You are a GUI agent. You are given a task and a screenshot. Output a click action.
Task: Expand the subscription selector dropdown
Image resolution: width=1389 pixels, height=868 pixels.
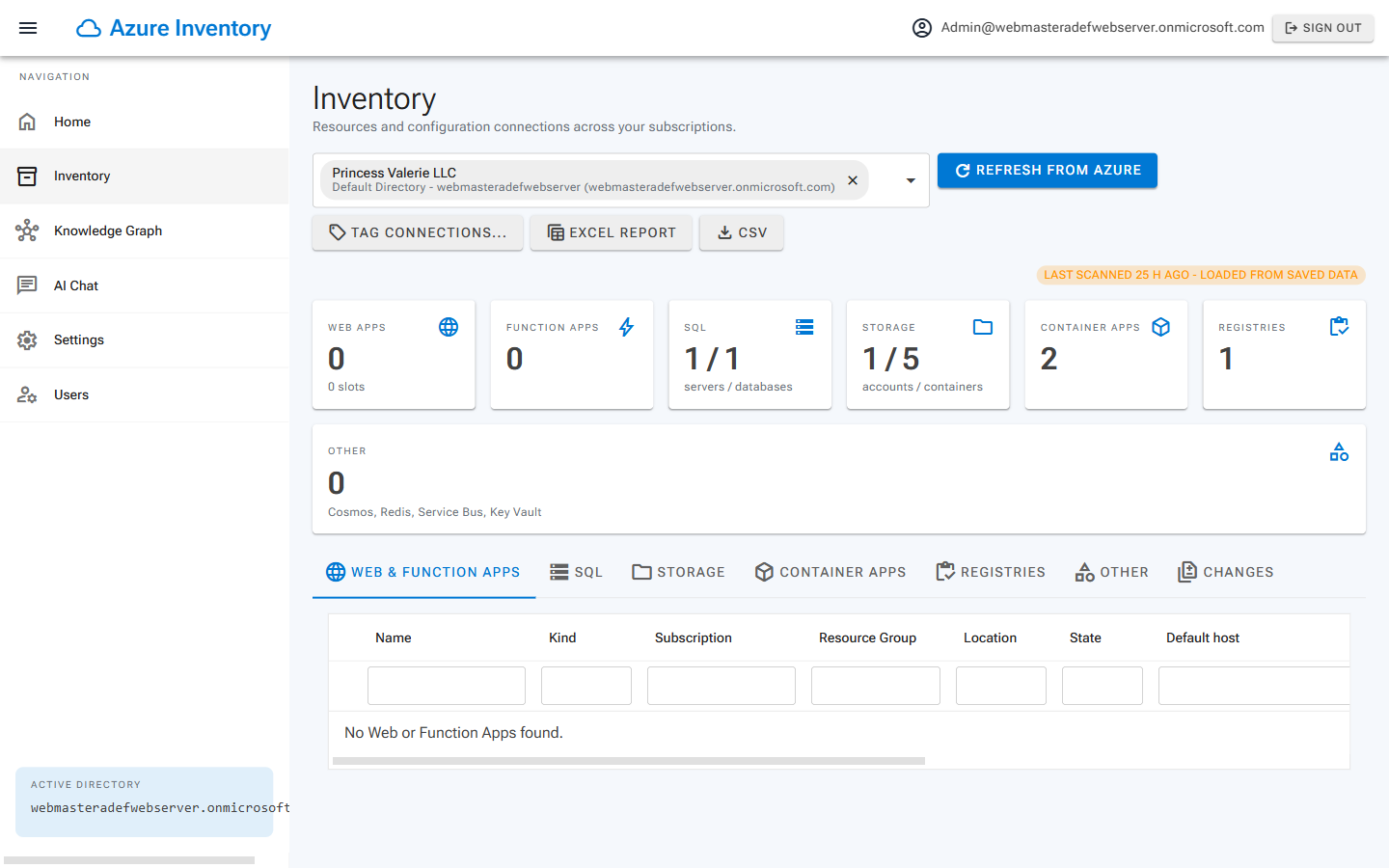911,180
